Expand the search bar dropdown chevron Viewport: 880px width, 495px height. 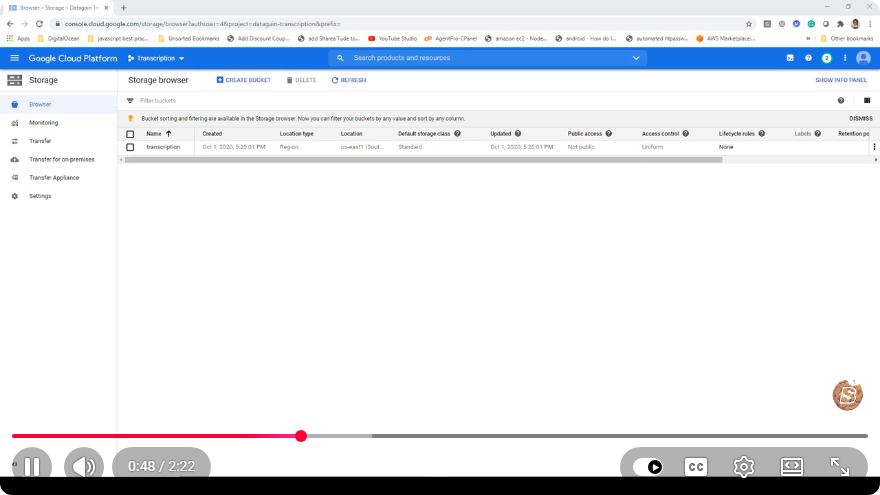[636, 58]
